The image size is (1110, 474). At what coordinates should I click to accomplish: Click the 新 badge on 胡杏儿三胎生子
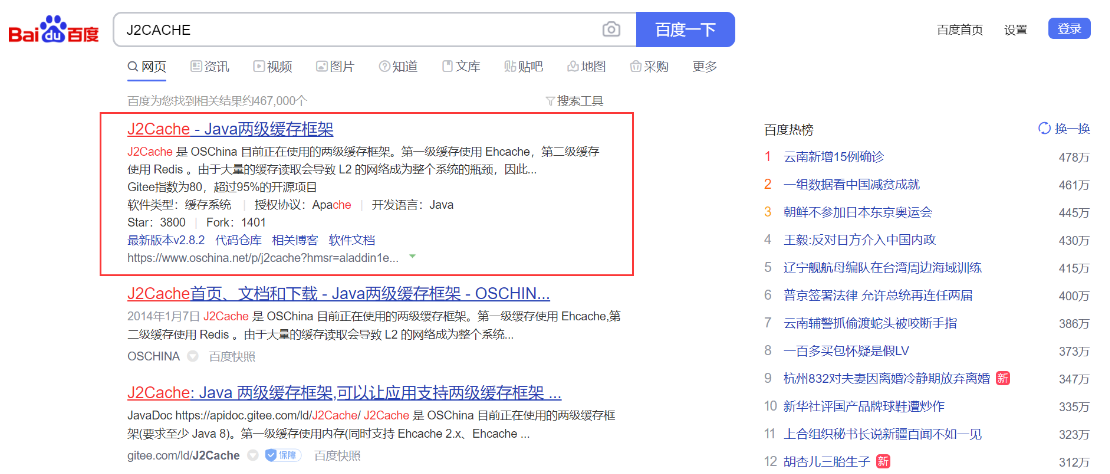883,461
